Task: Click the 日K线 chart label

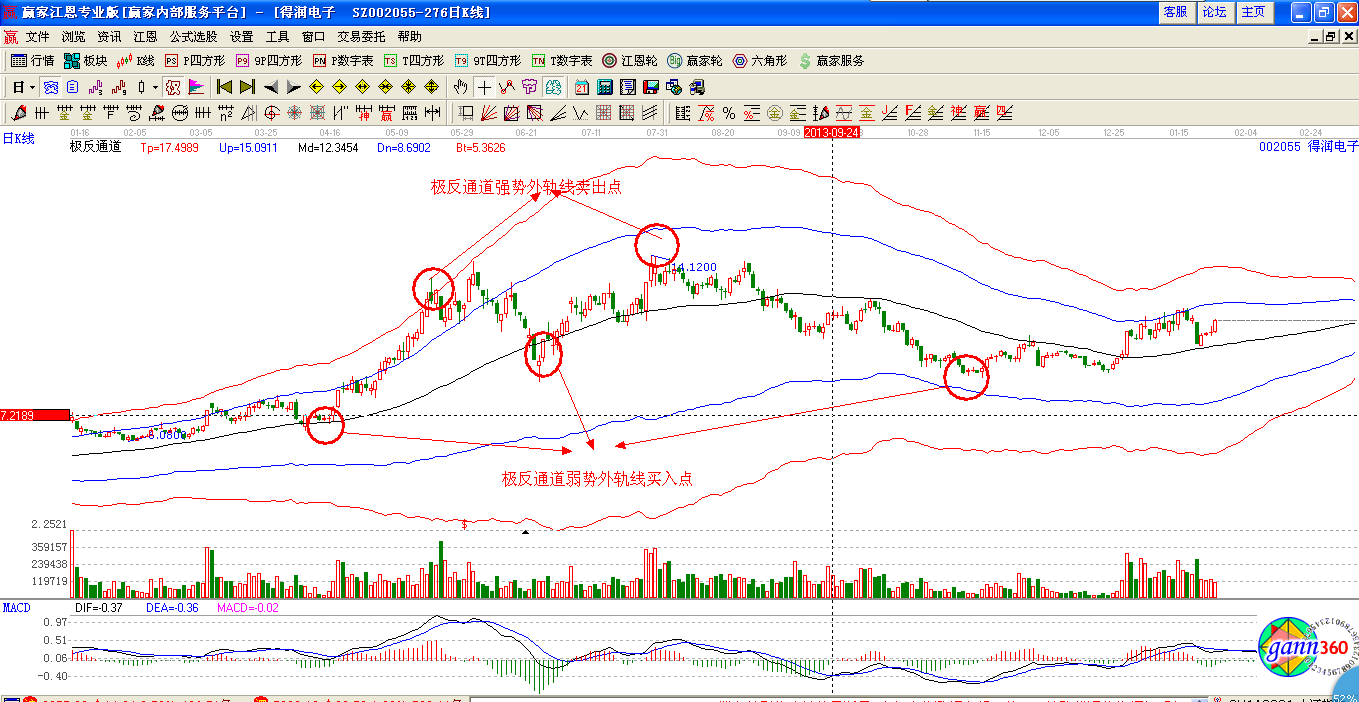Action: [x=18, y=139]
